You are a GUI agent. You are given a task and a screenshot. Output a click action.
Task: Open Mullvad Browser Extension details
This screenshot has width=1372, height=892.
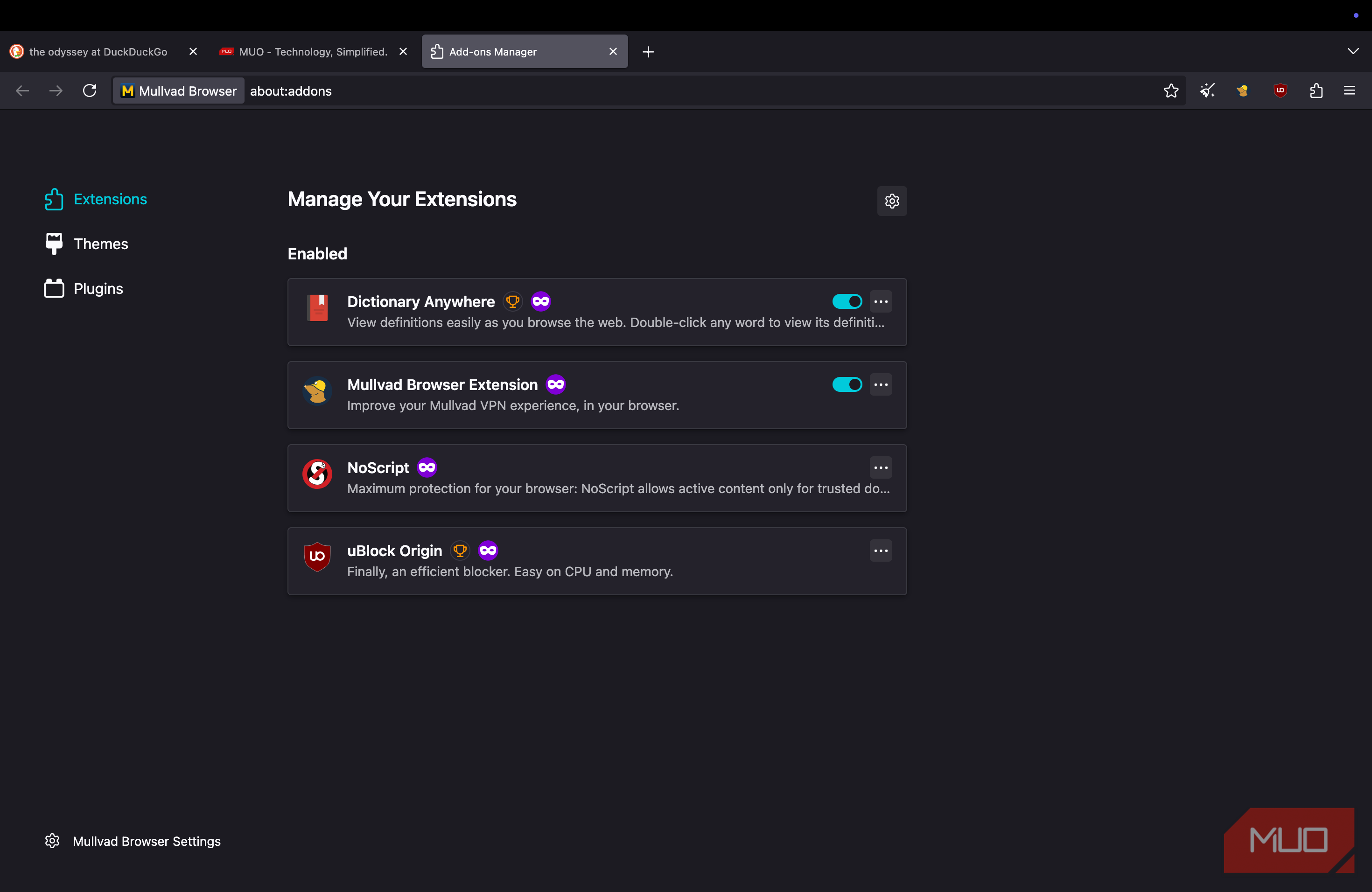[442, 384]
